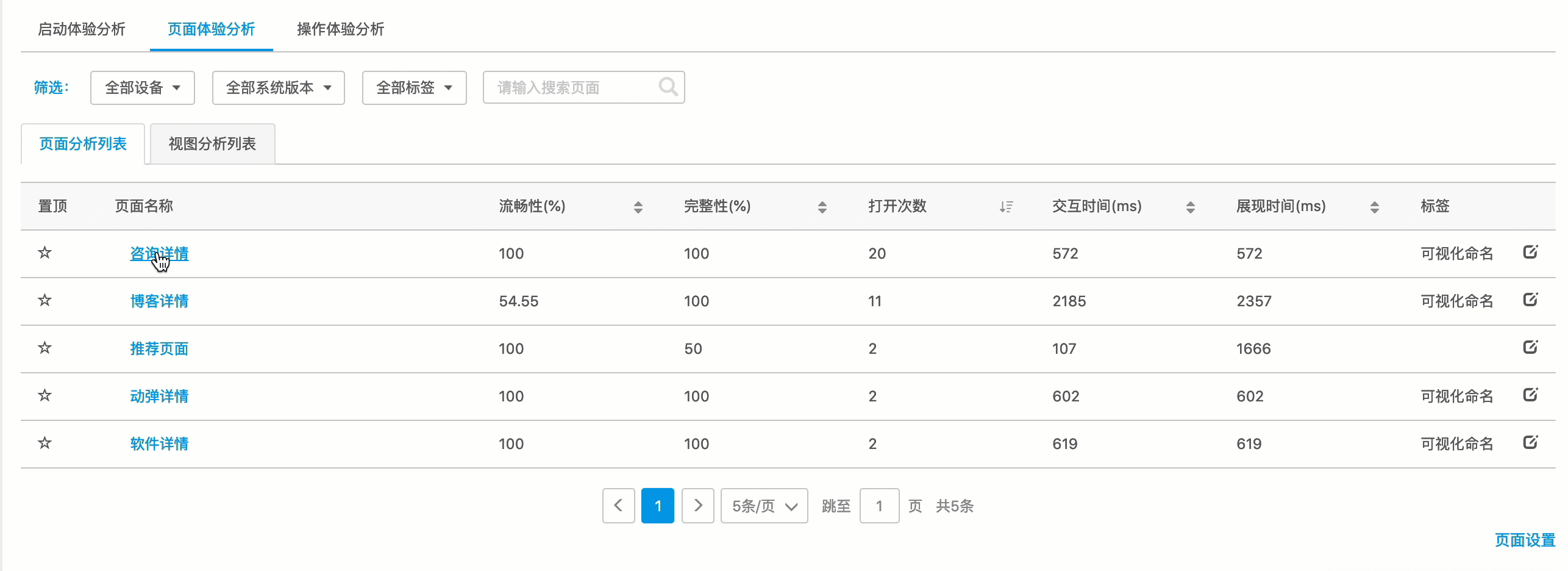Switch to 操作体验分析 tab

click(340, 29)
